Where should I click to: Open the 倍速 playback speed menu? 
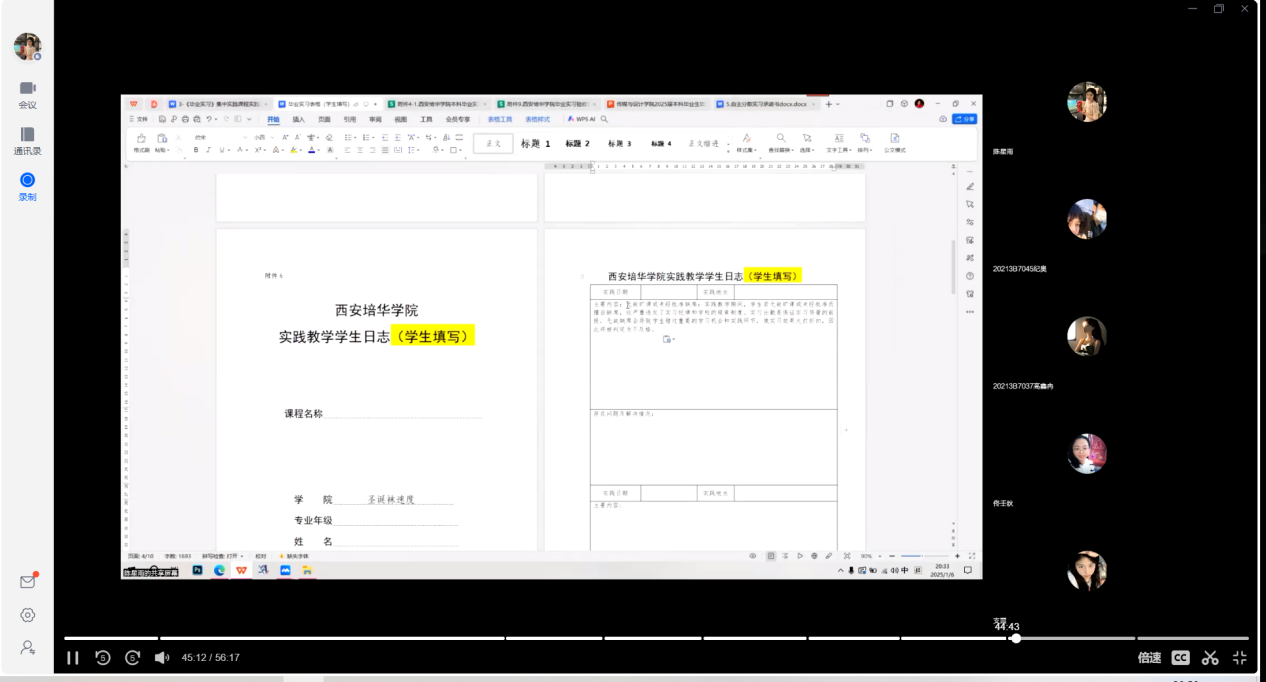[x=1149, y=658]
